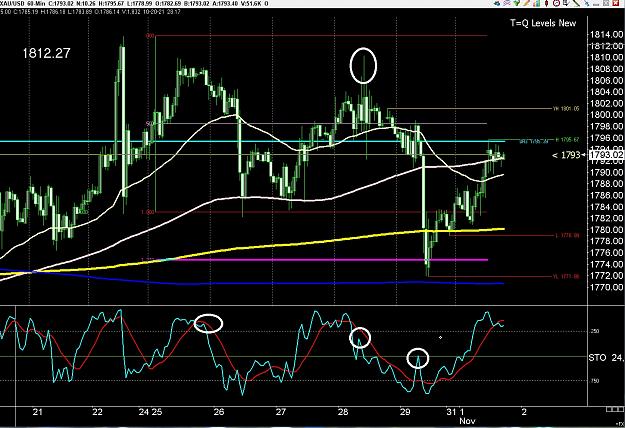Click the YH 1801.05 level label
The image size is (625, 428).
point(566,108)
